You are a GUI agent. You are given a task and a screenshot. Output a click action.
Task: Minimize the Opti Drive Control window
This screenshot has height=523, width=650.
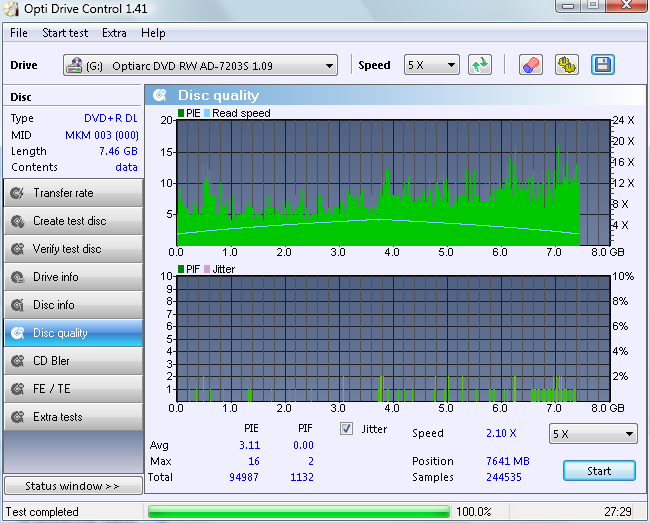[568, 5]
